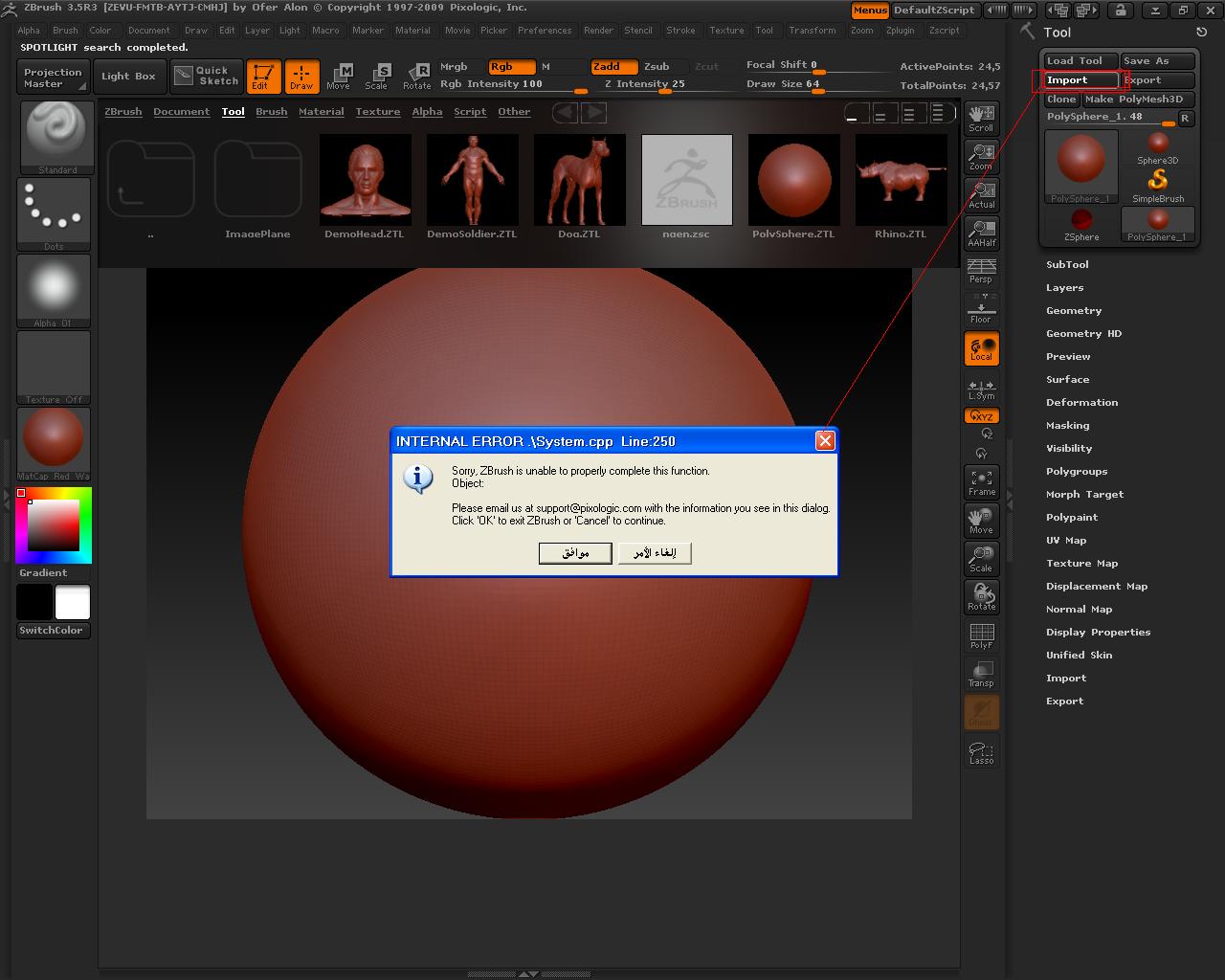Click Make PolyMesh3D button
This screenshot has width=1225, height=980.
pyautogui.click(x=1139, y=99)
